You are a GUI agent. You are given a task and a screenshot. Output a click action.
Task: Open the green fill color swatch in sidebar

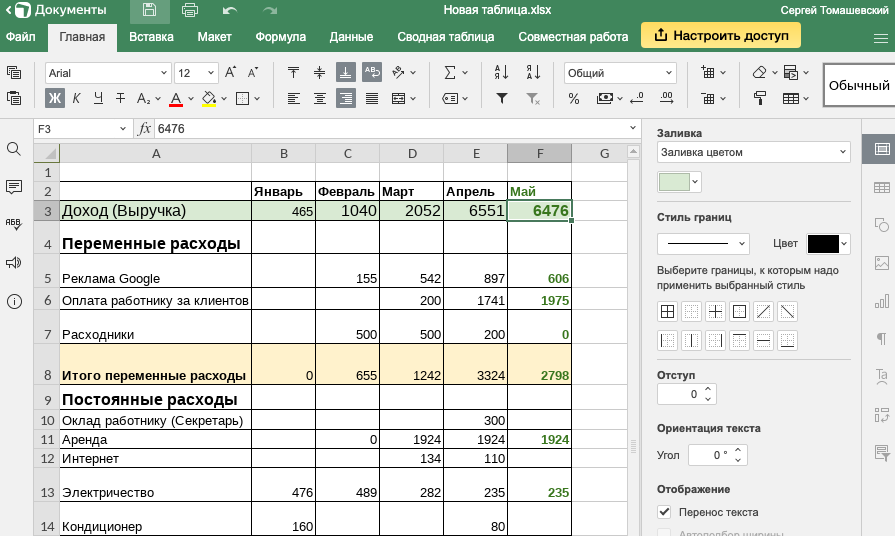coord(679,182)
